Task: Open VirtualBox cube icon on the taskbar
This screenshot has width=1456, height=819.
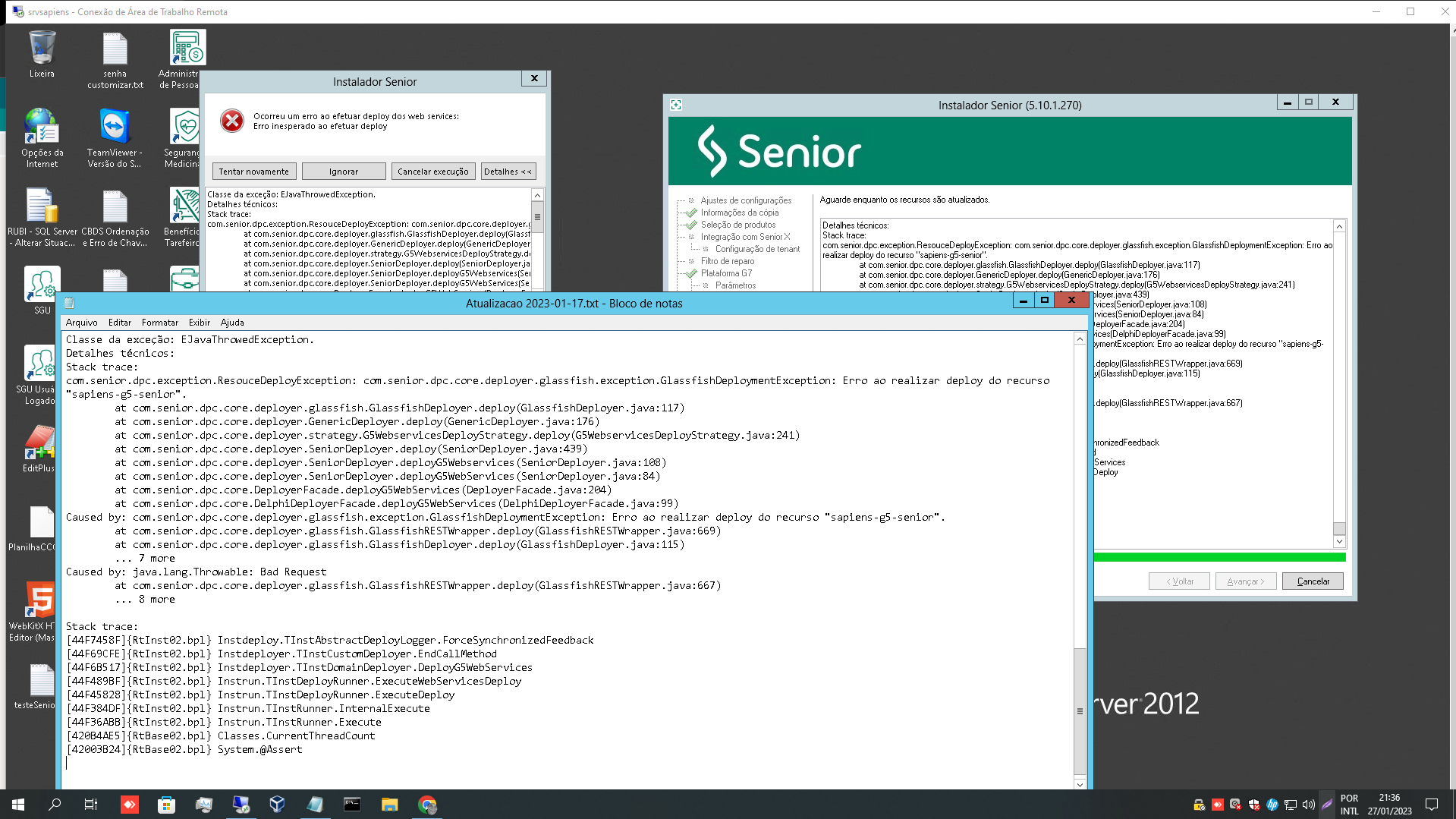Action: tap(277, 805)
